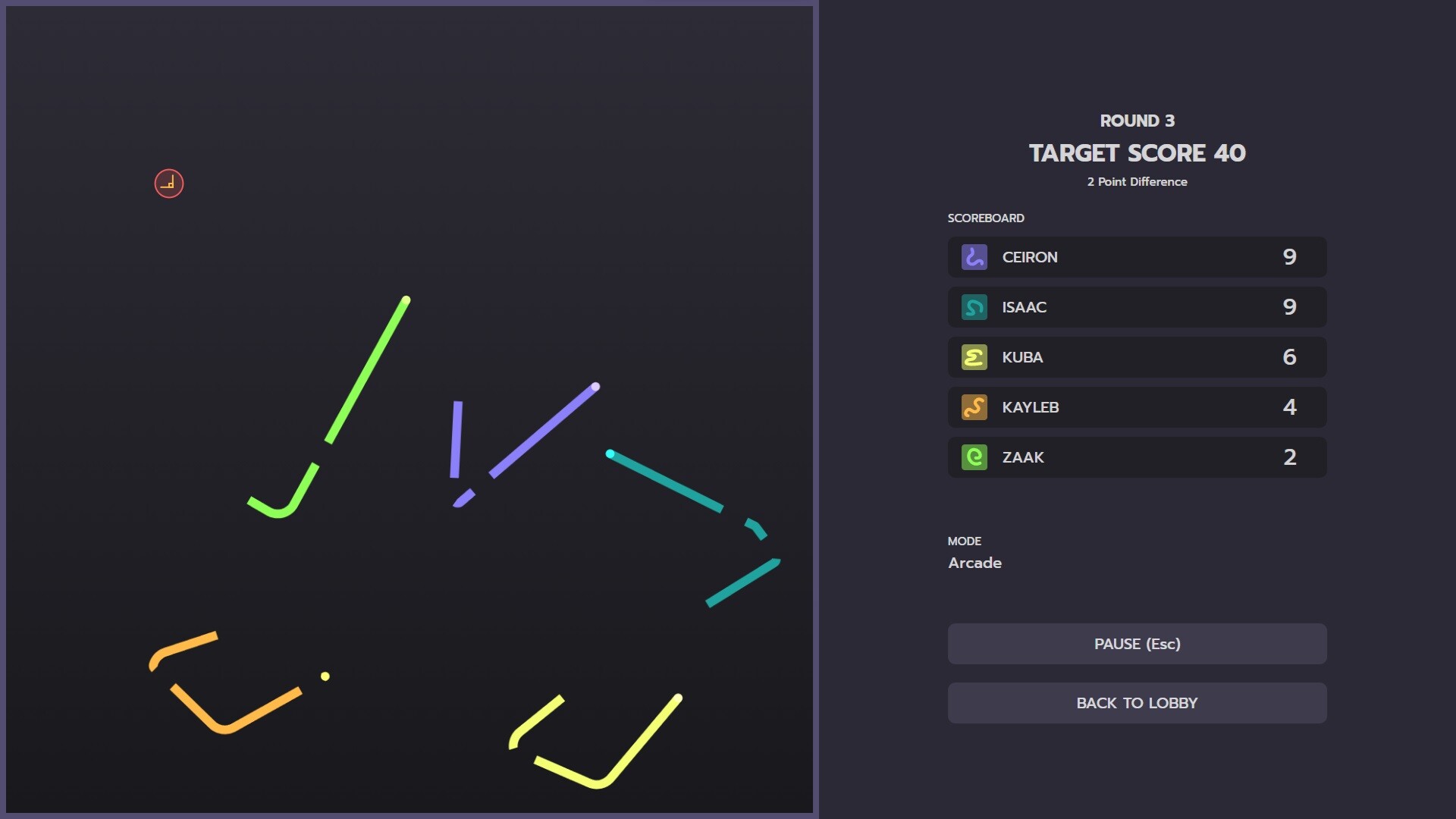Click the yellow pickup dot near the orange snake

[x=326, y=676]
